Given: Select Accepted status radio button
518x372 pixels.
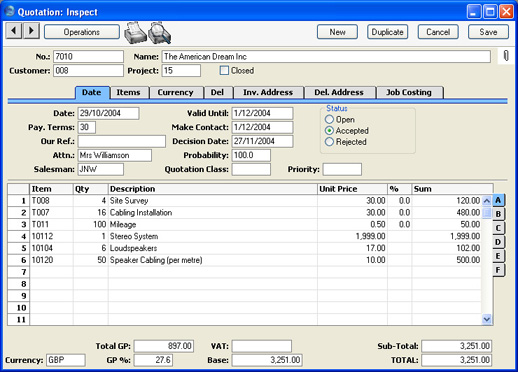Looking at the screenshot, I should tap(329, 131).
